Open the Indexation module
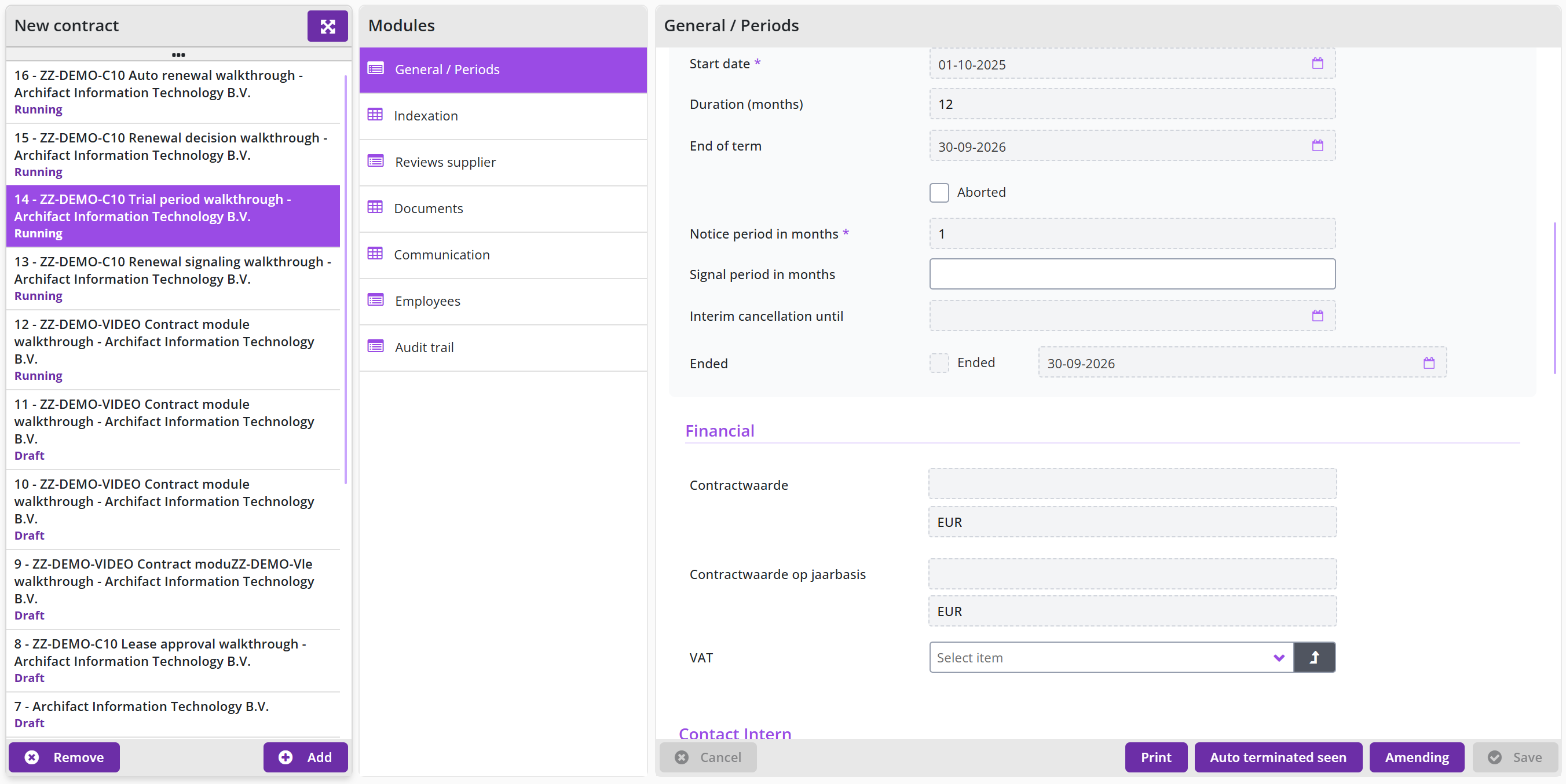 [503, 115]
